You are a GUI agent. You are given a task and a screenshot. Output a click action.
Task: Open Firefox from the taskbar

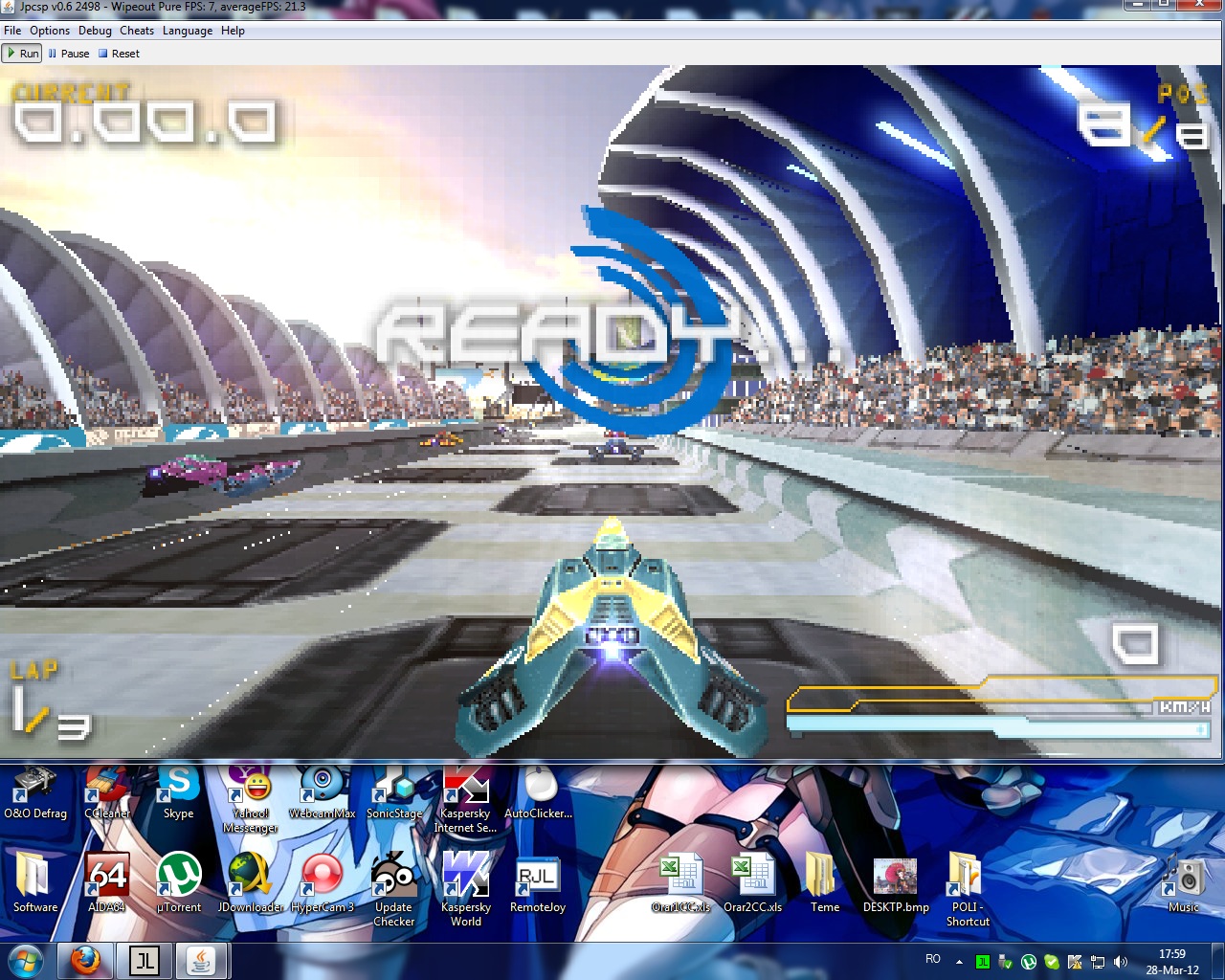(x=86, y=961)
